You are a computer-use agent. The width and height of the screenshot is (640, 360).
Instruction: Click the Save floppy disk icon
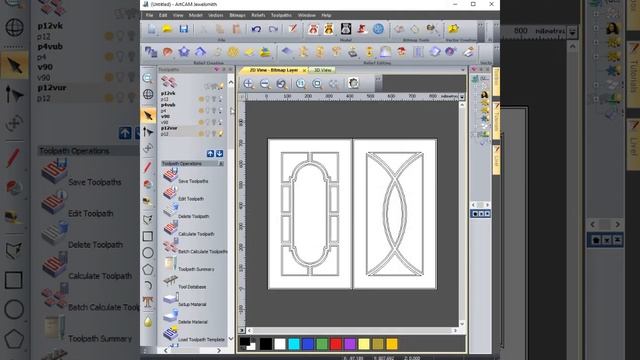(x=184, y=29)
